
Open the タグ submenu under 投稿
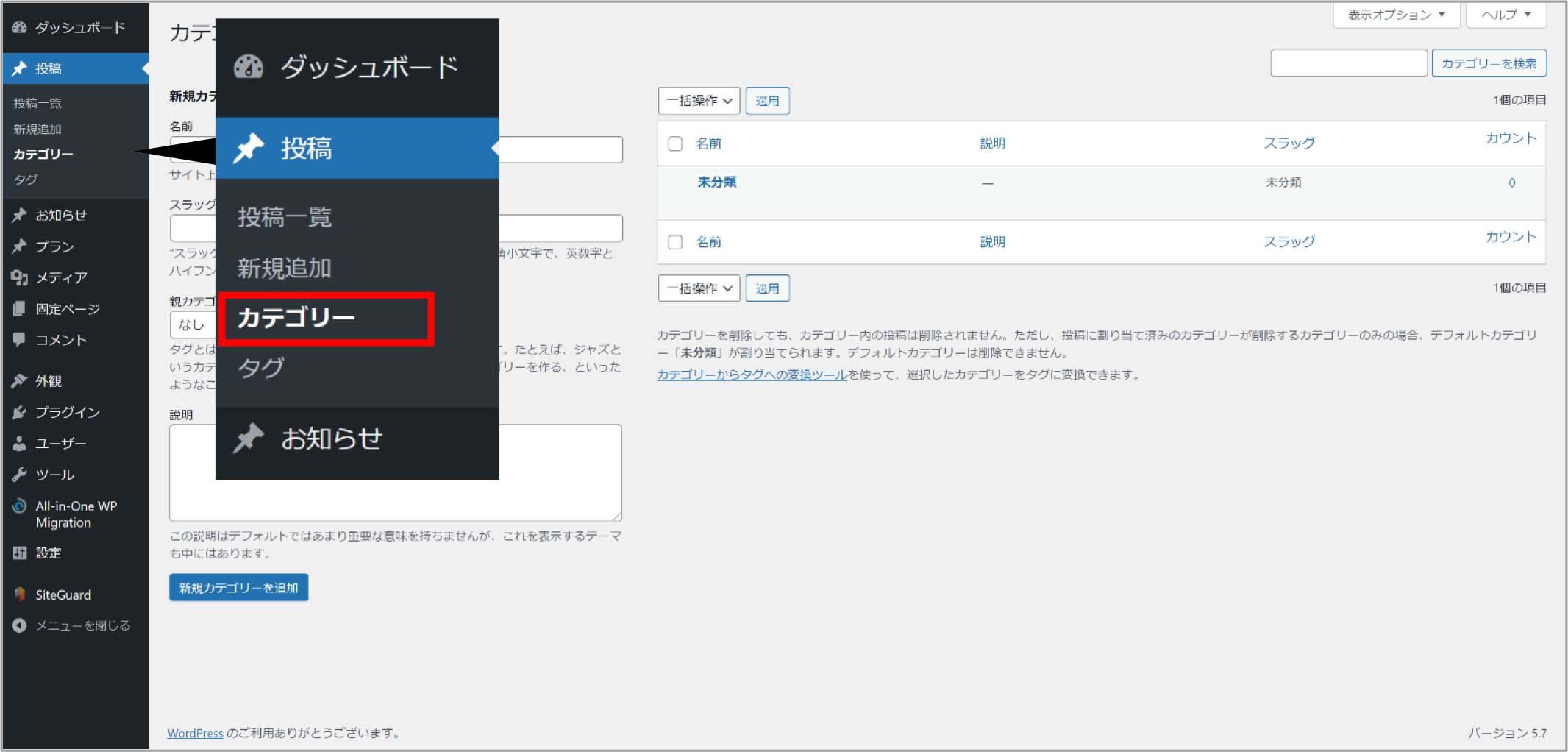tap(26, 180)
